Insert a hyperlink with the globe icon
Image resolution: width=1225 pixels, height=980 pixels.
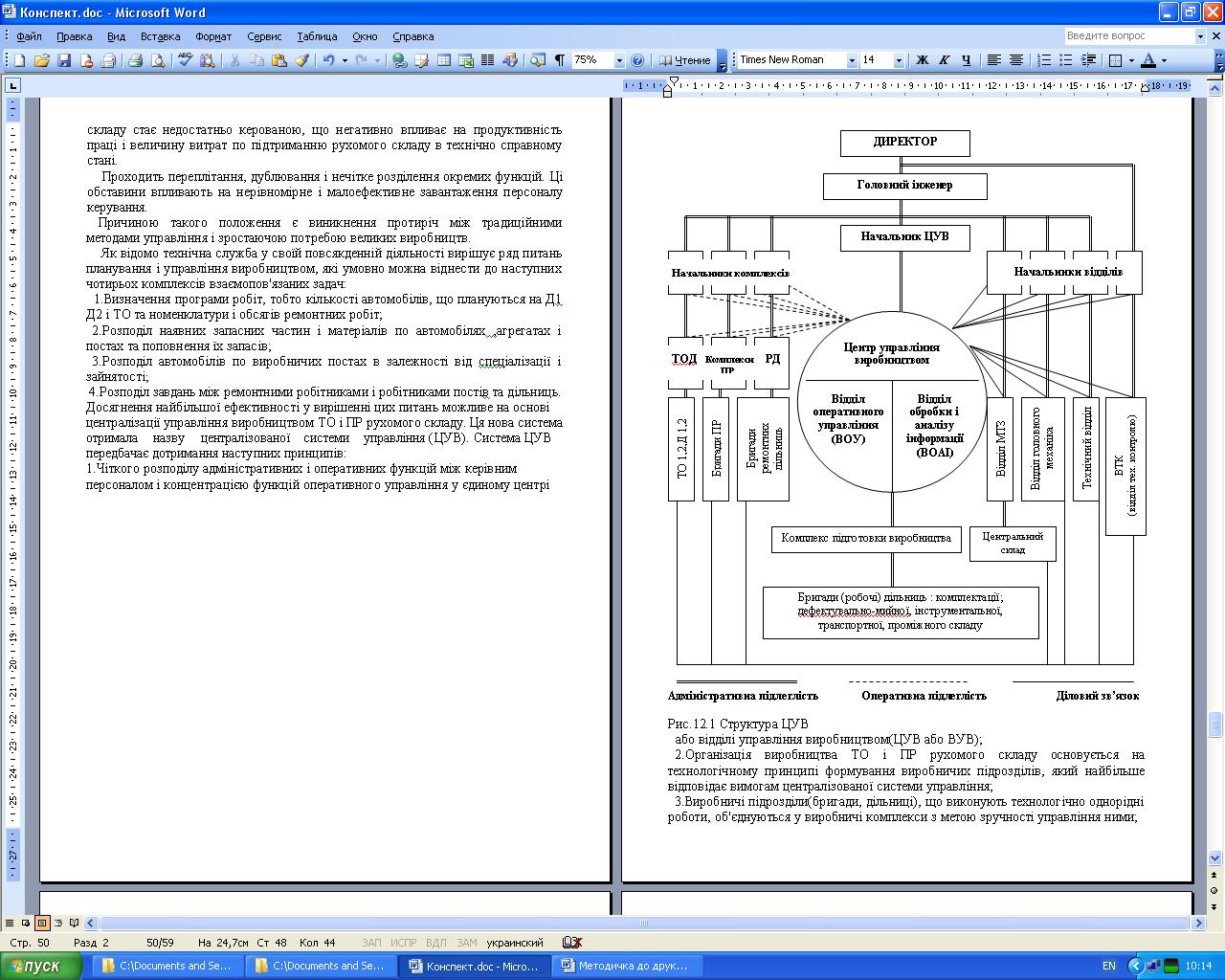[x=400, y=60]
